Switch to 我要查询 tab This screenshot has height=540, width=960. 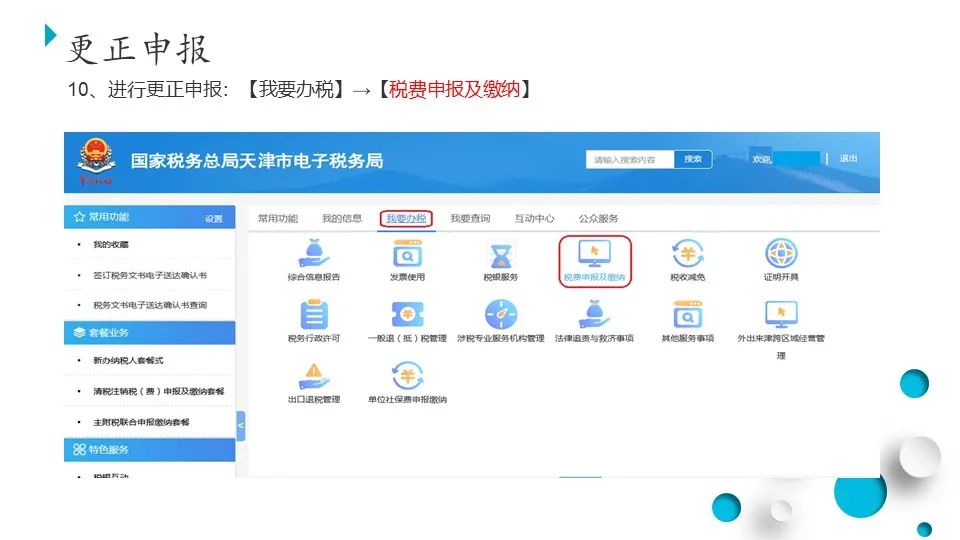470,219
